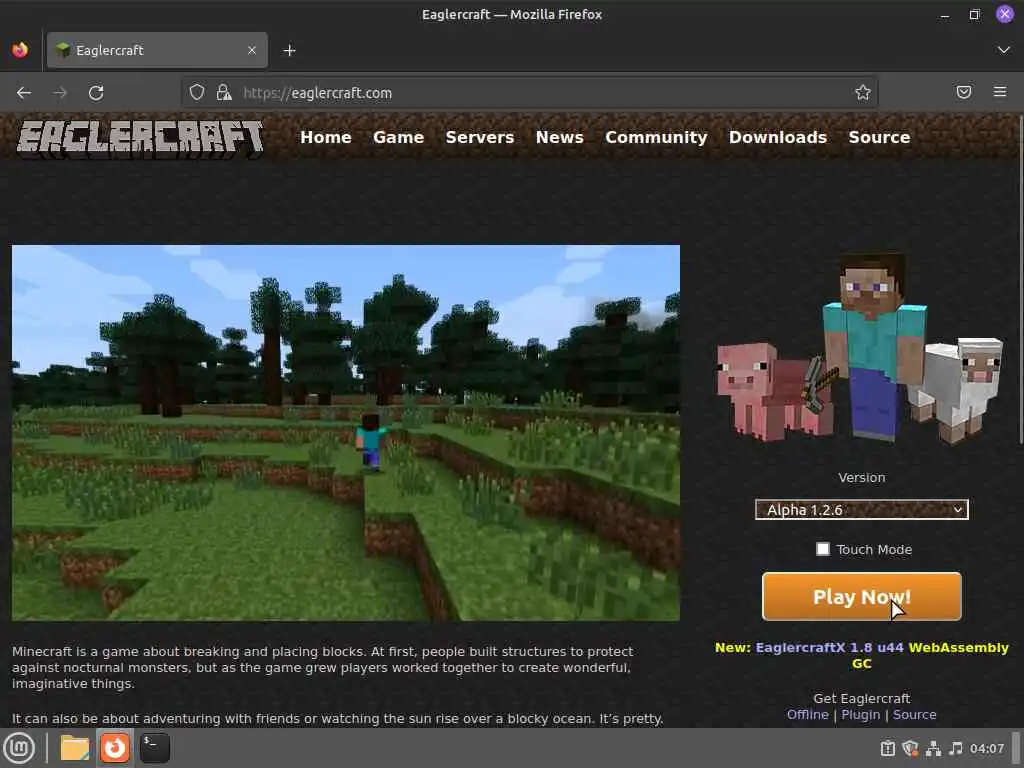Close the Eaglercraft tab
Screen dimensions: 1024x768
pyautogui.click(x=251, y=50)
